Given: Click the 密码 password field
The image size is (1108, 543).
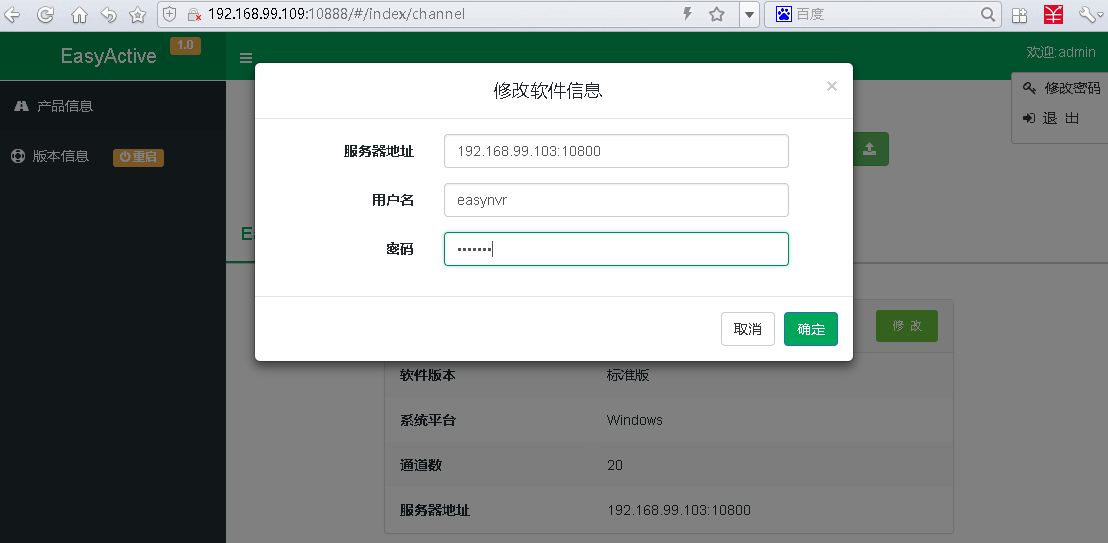Looking at the screenshot, I should [616, 249].
